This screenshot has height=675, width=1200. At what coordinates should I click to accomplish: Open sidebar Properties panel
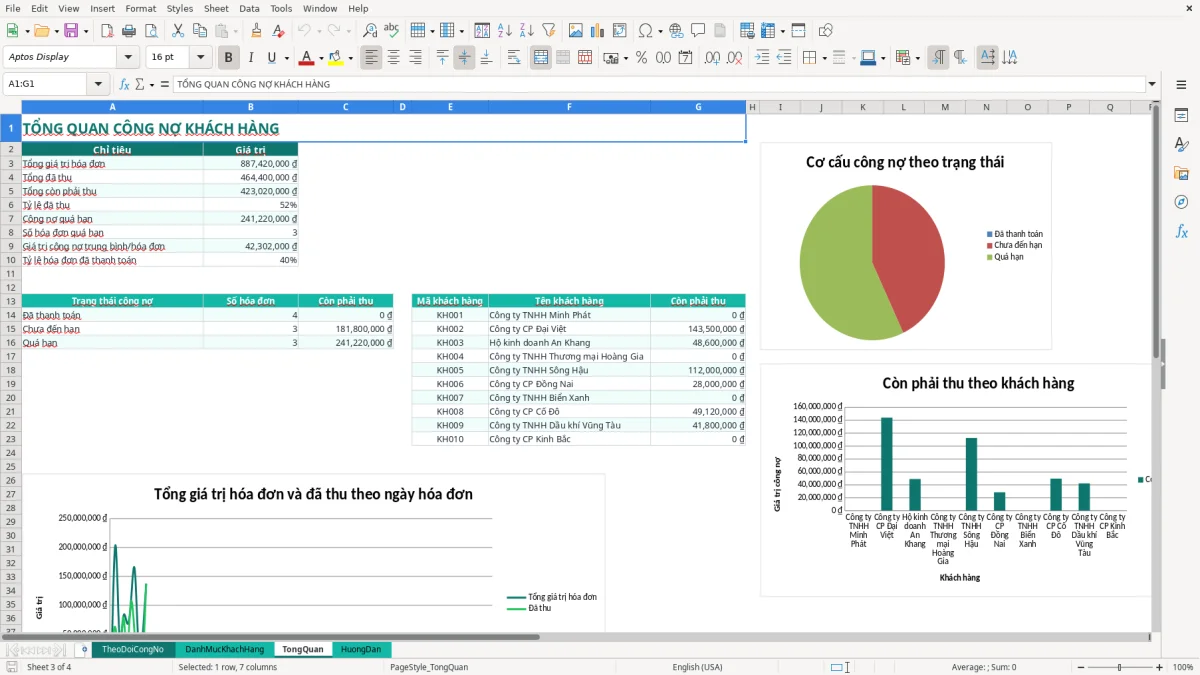click(1181, 116)
